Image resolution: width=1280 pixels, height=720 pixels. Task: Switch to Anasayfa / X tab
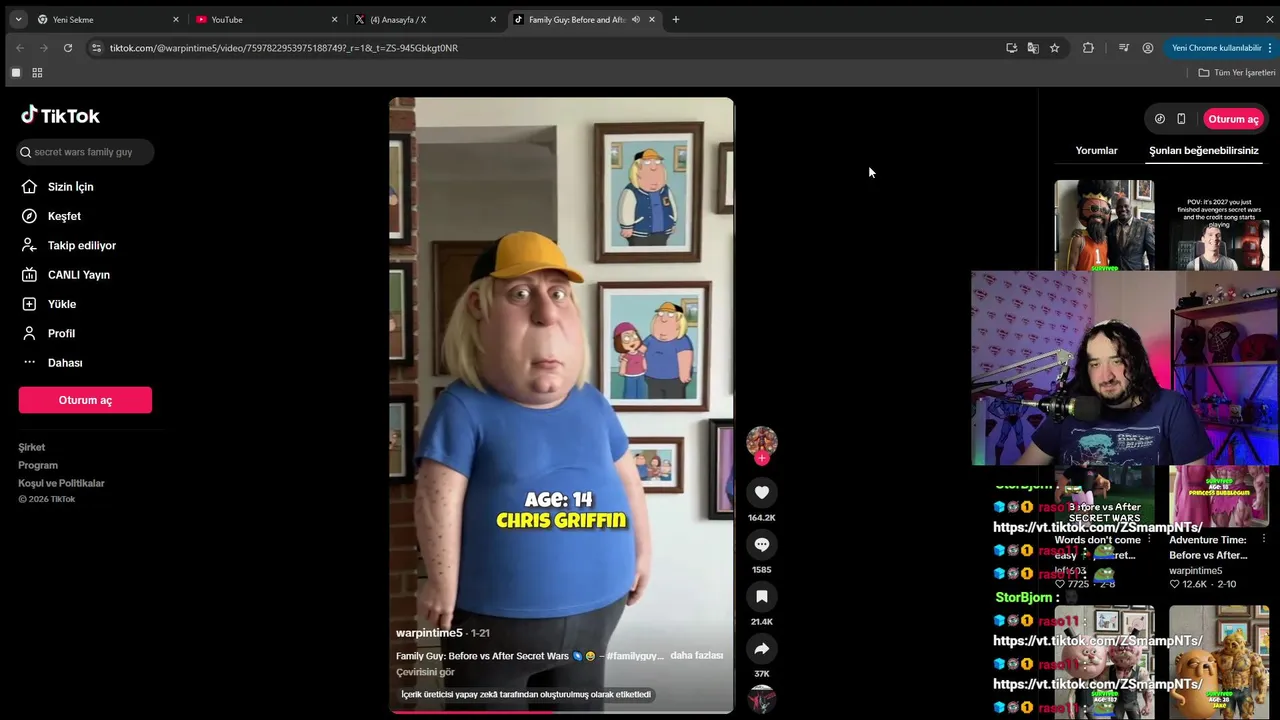click(424, 19)
